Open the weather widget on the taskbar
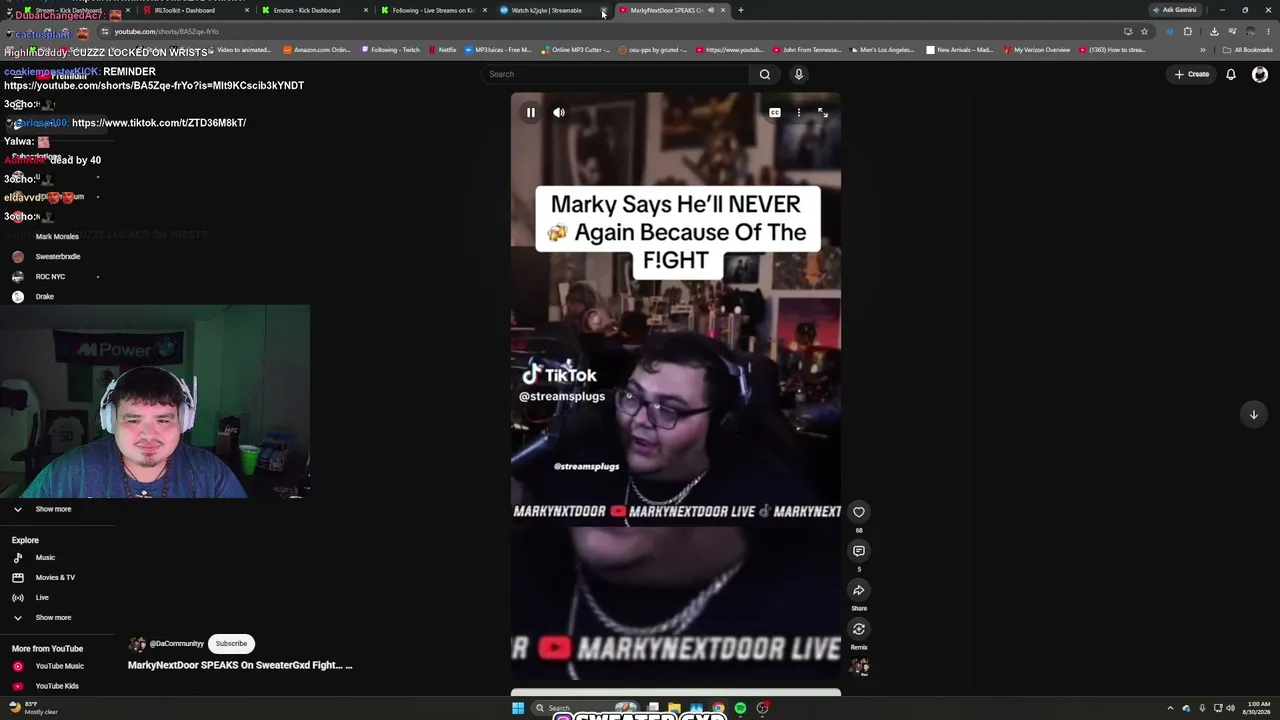This screenshot has width=1280, height=720. click(x=33, y=708)
